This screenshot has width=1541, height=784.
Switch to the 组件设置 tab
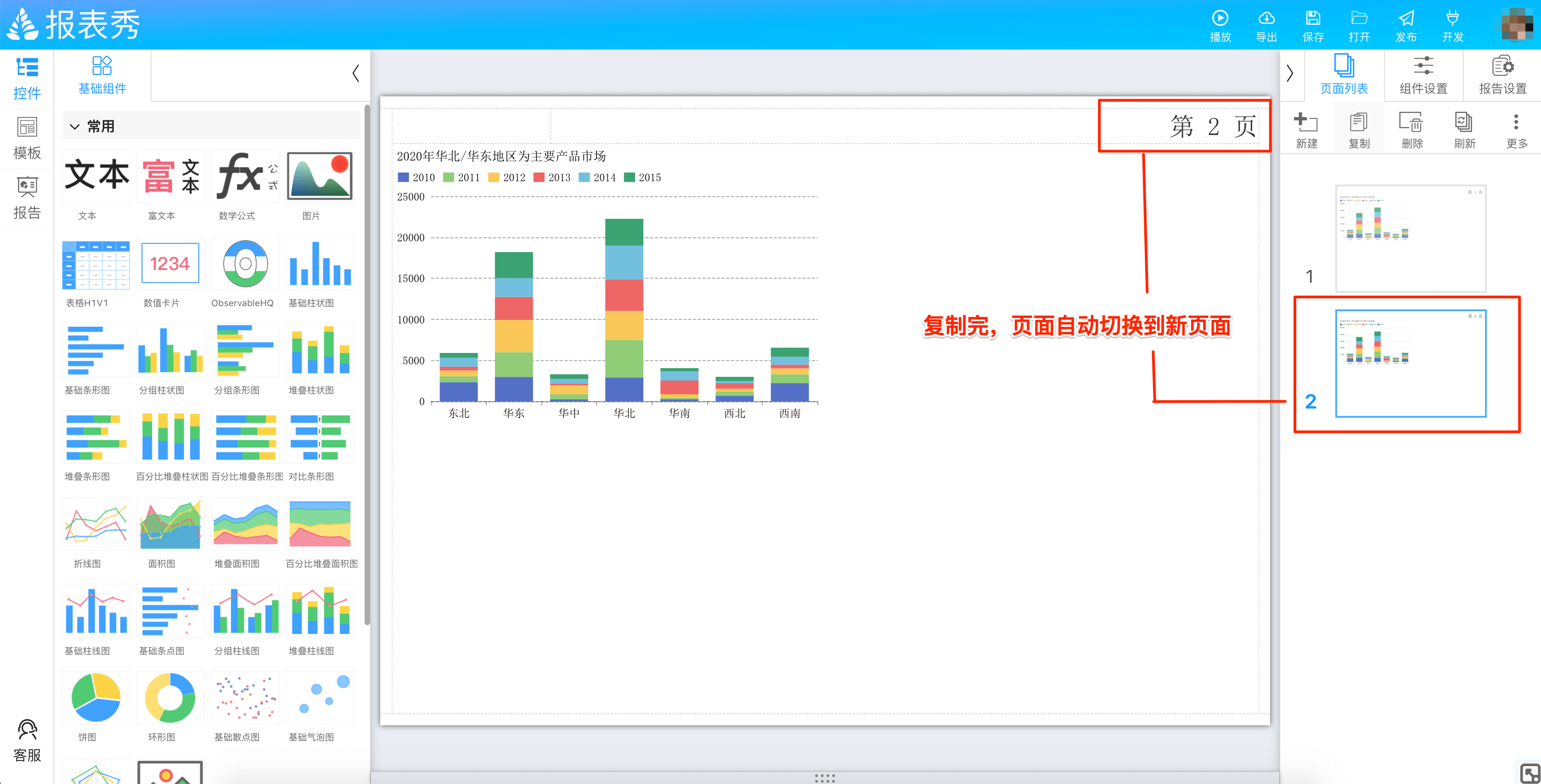pos(1423,75)
